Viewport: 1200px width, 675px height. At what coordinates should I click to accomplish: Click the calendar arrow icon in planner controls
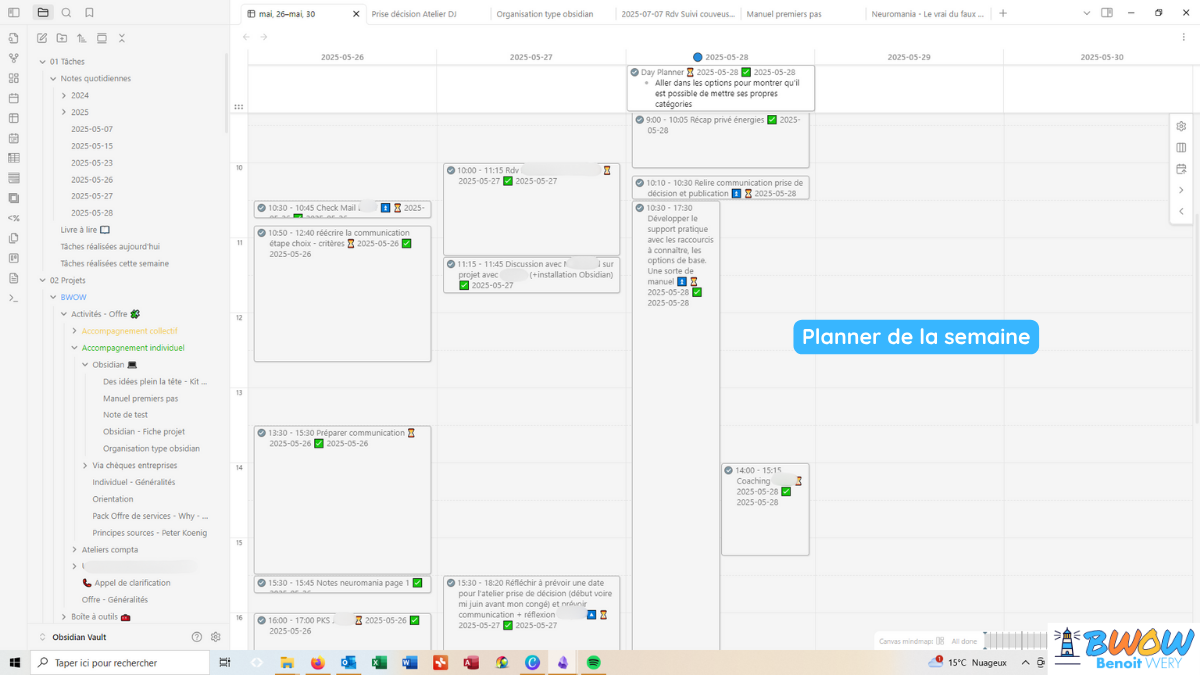(x=1181, y=169)
